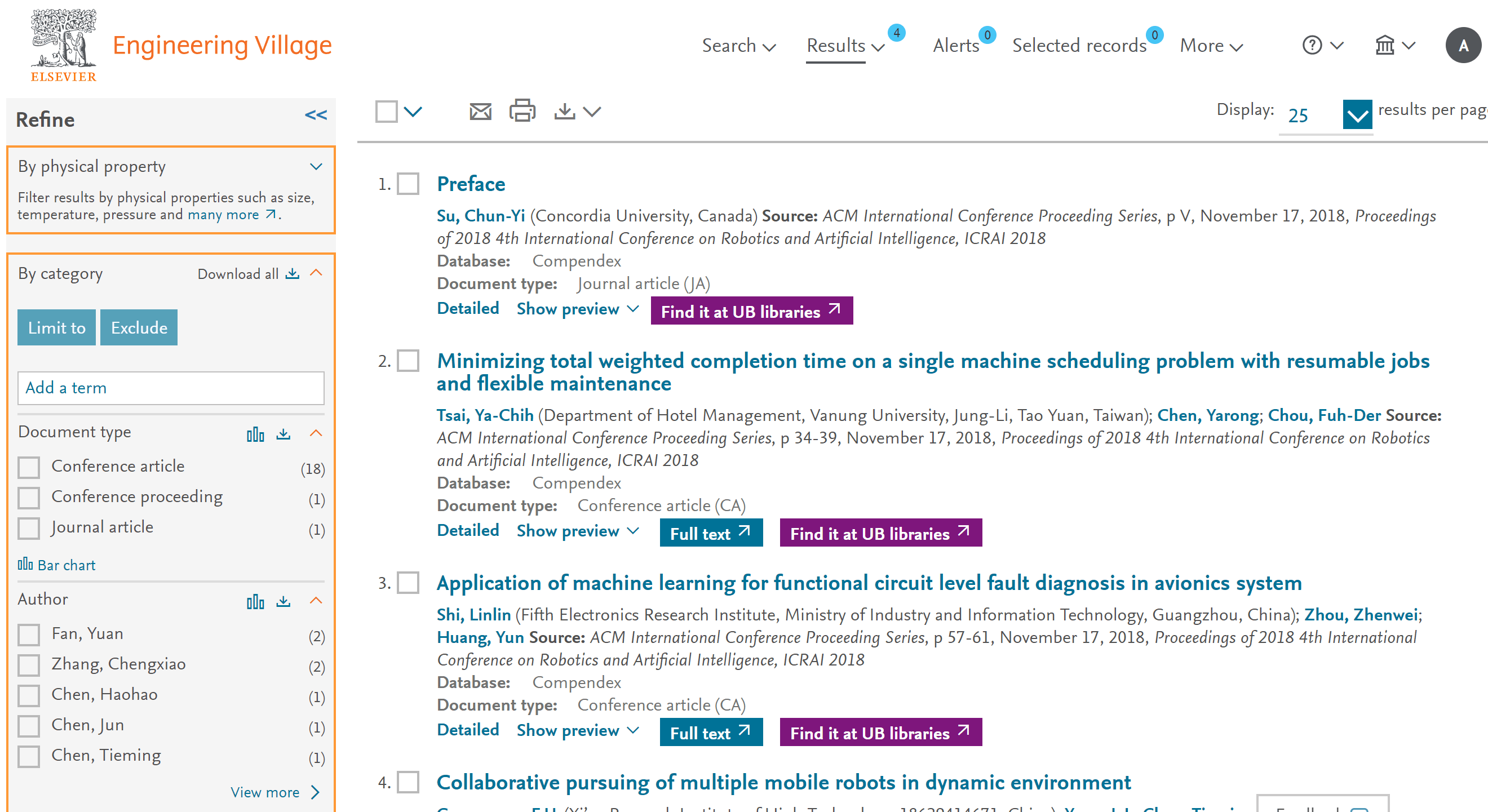Tick the Journal article checkbox
This screenshot has height=812, width=1488.
coord(29,529)
